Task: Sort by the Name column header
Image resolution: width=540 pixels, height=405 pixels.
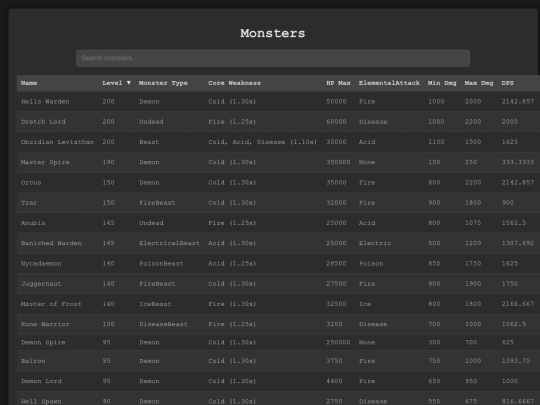Action: pos(29,83)
